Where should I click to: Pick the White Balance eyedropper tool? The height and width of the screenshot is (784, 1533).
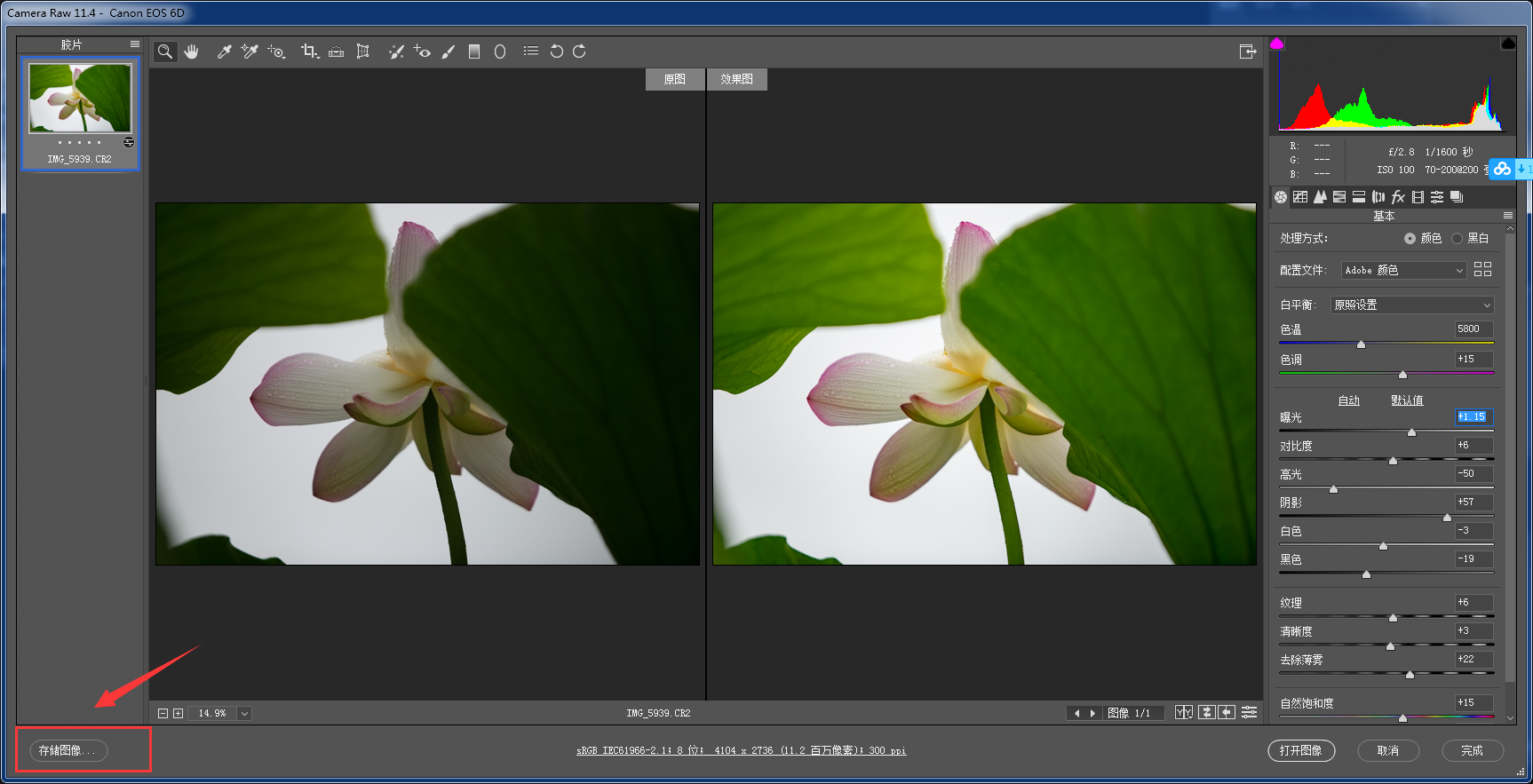(225, 51)
